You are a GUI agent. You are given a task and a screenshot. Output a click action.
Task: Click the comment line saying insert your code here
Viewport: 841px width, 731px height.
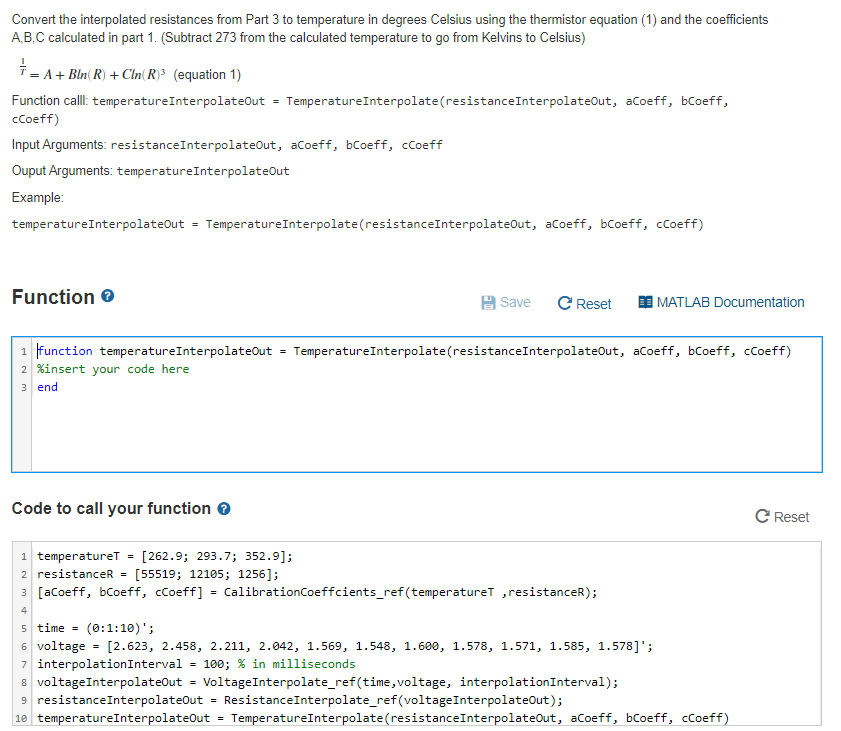tap(108, 368)
